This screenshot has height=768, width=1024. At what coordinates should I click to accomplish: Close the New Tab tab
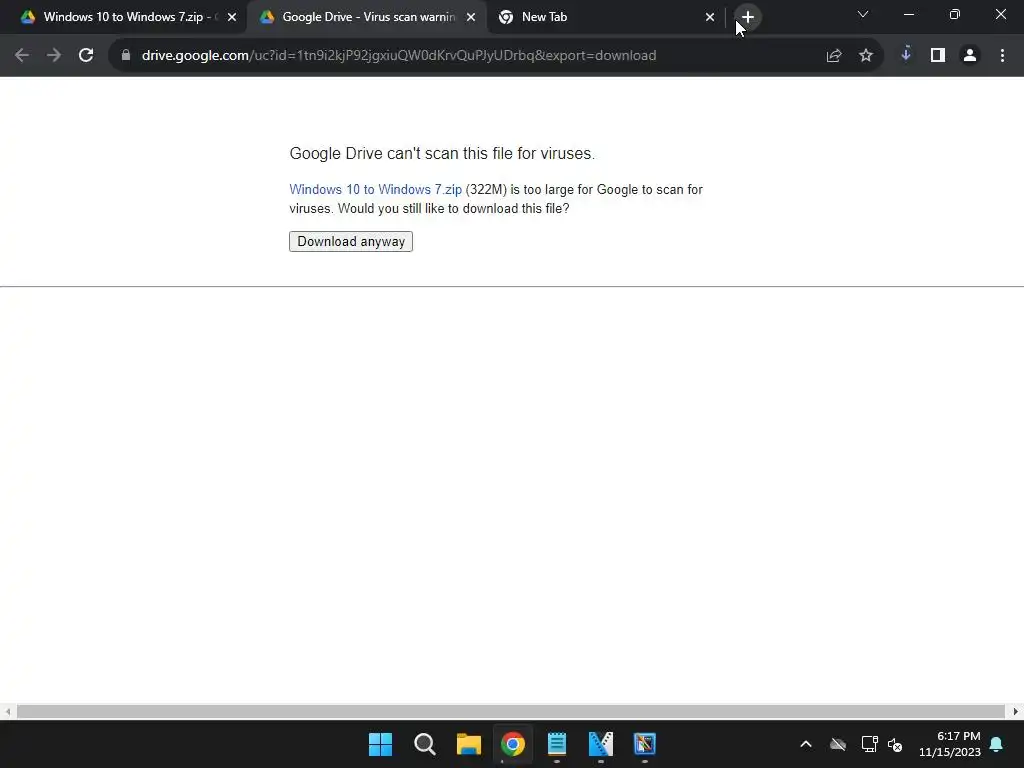point(710,17)
